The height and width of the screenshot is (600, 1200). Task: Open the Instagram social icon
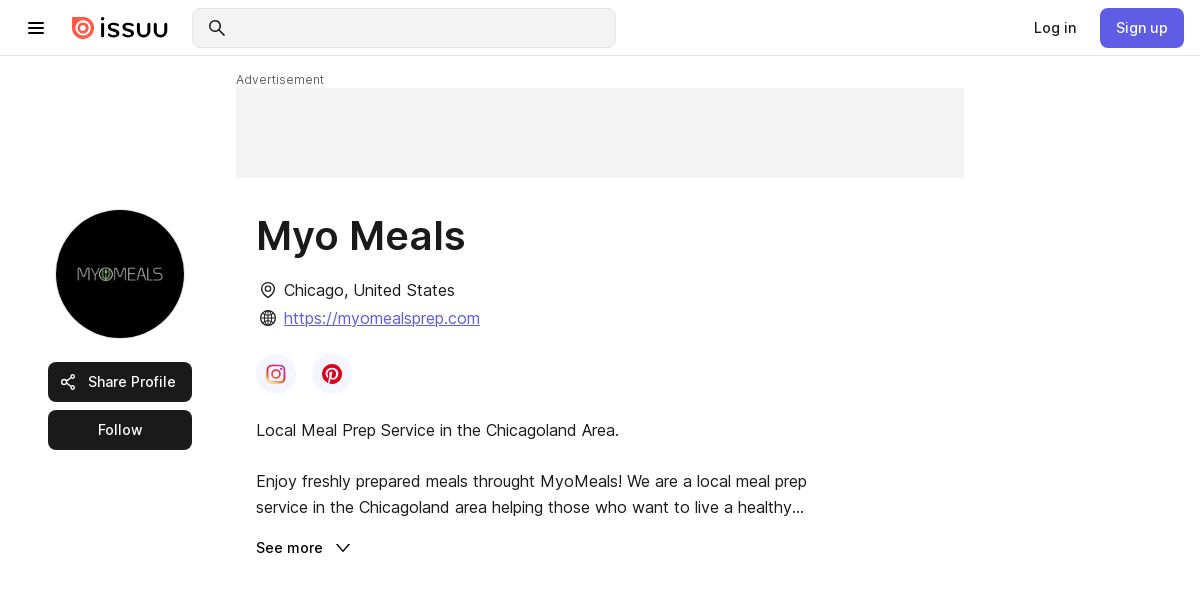pyautogui.click(x=276, y=374)
